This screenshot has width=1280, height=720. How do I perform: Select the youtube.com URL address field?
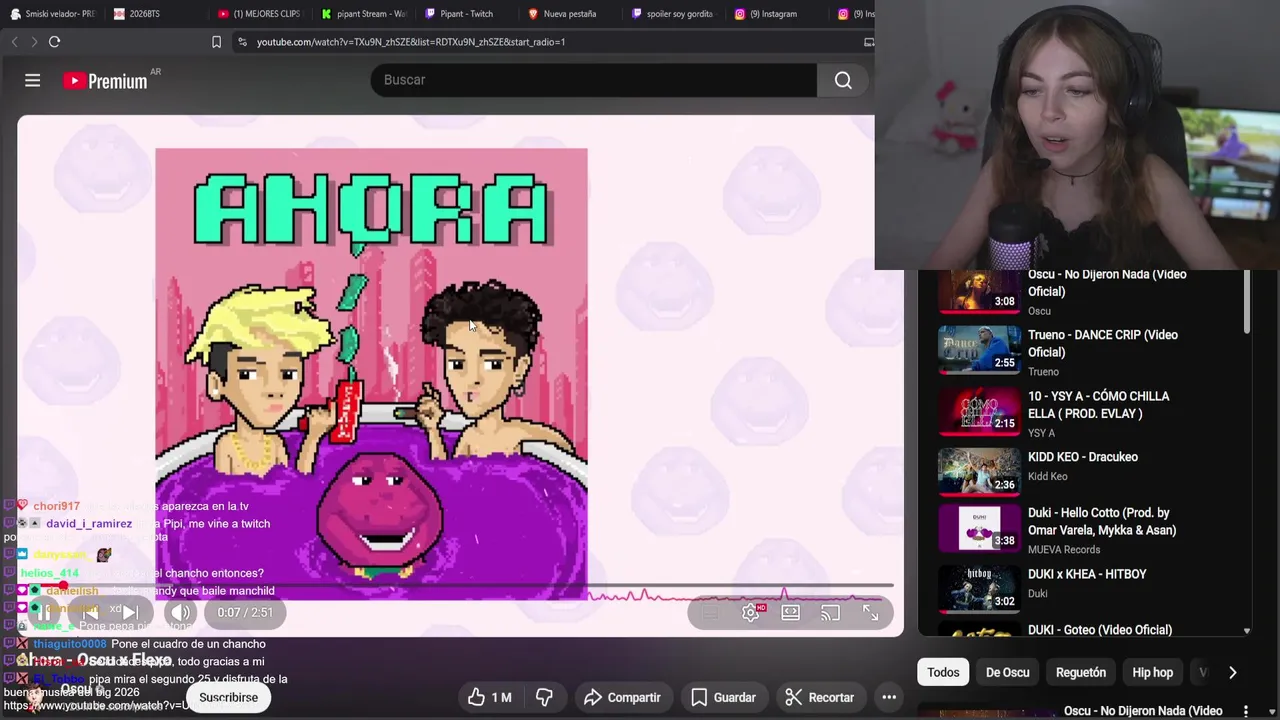(411, 42)
